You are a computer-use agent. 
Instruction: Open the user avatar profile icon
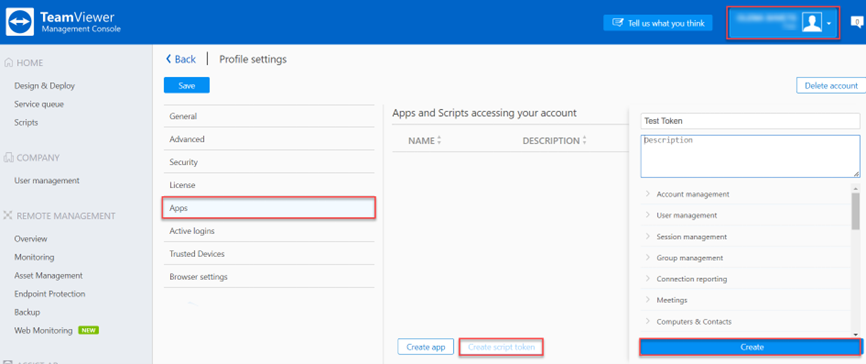point(812,23)
